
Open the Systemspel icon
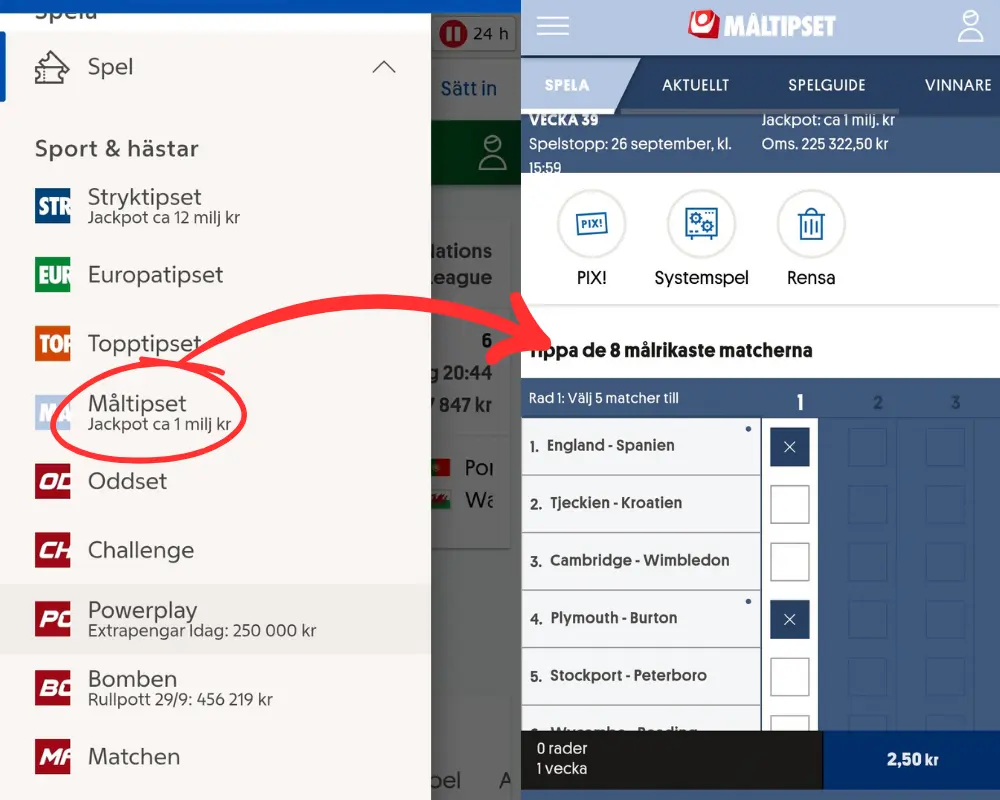[x=701, y=224]
